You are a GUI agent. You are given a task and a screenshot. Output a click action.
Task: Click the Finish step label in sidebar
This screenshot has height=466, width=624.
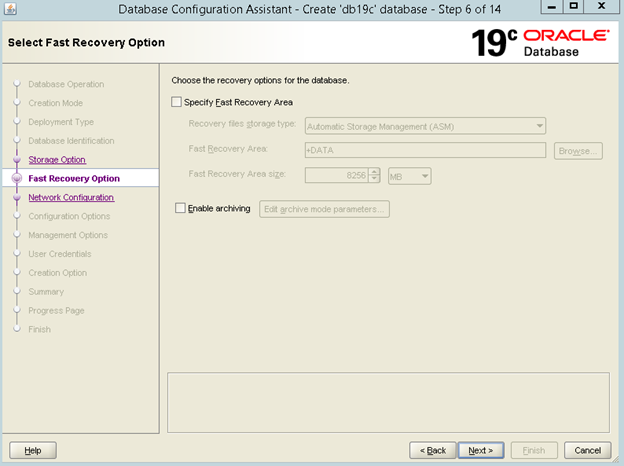[39, 329]
